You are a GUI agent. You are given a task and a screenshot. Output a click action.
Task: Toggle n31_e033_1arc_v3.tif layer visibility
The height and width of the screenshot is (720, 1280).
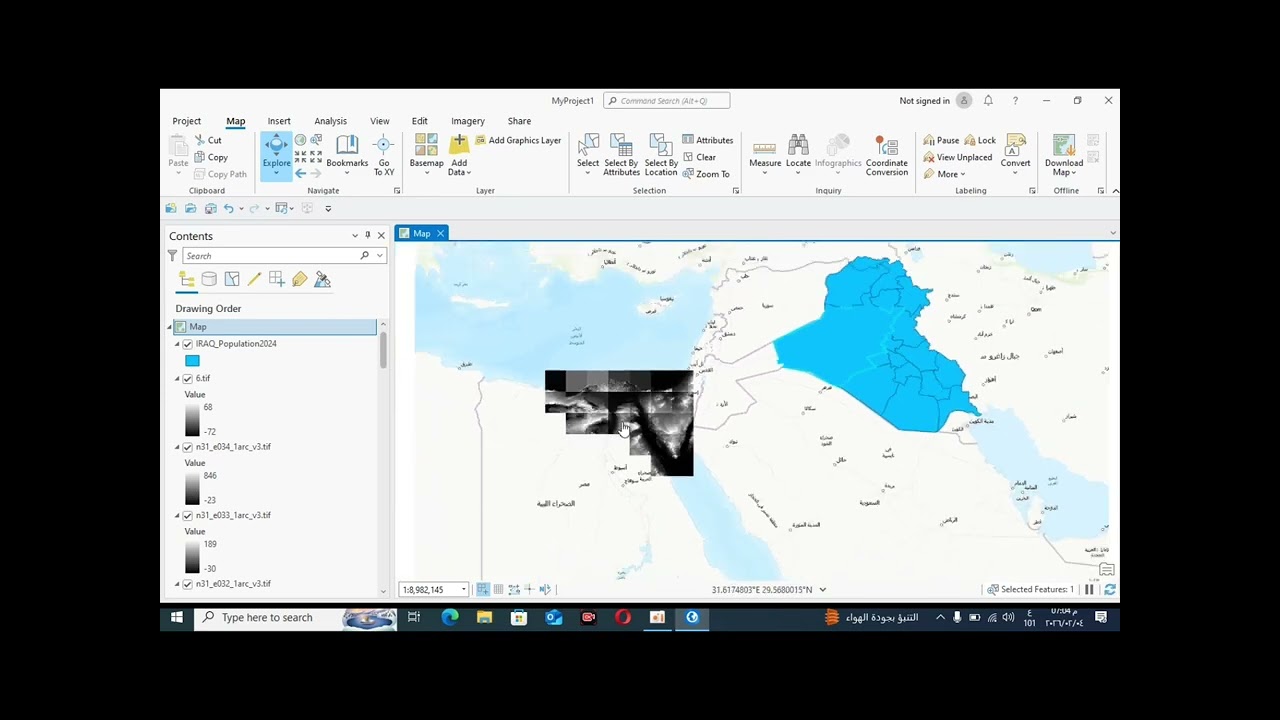(x=187, y=516)
